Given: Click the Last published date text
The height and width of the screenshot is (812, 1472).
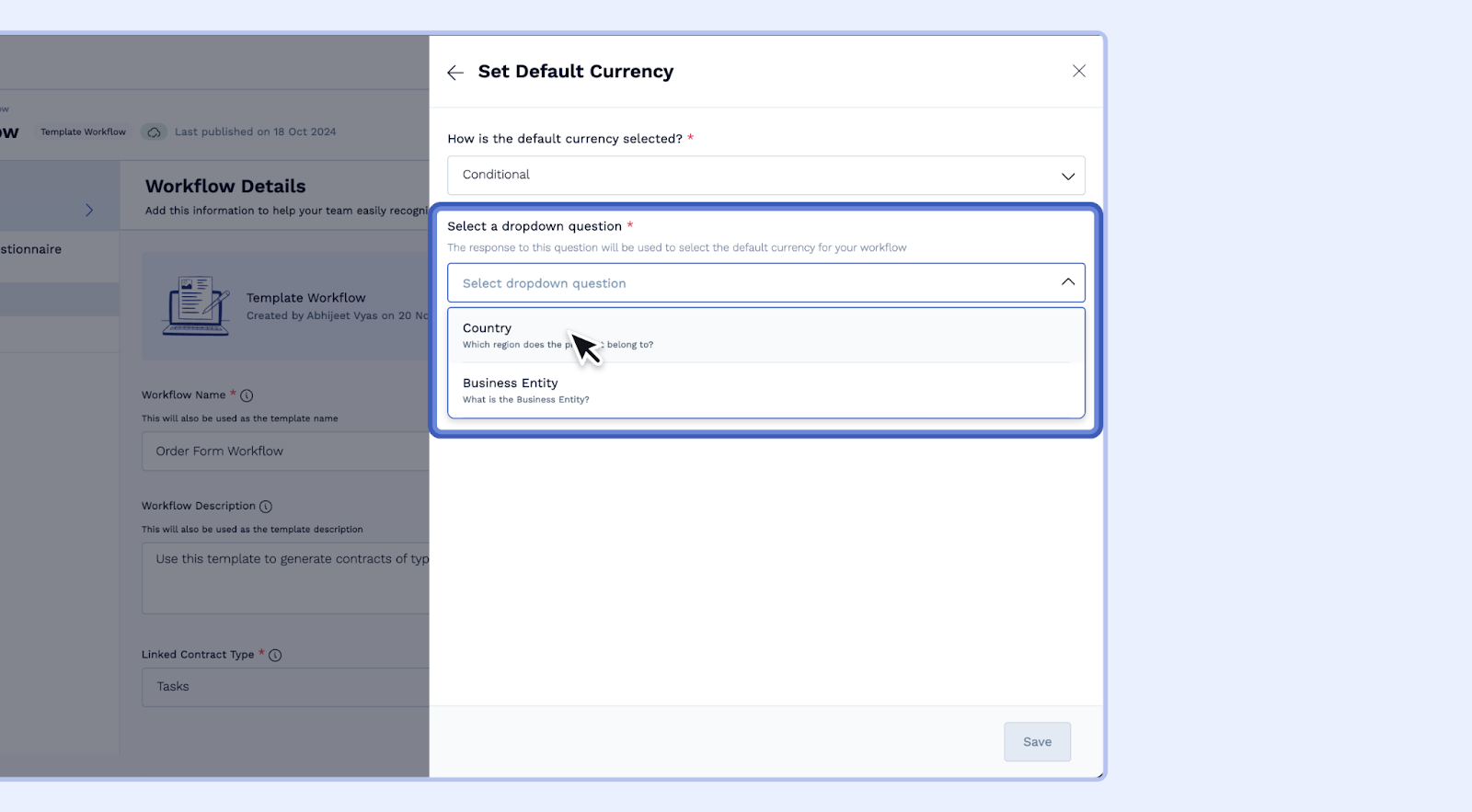Looking at the screenshot, I should click(x=256, y=132).
